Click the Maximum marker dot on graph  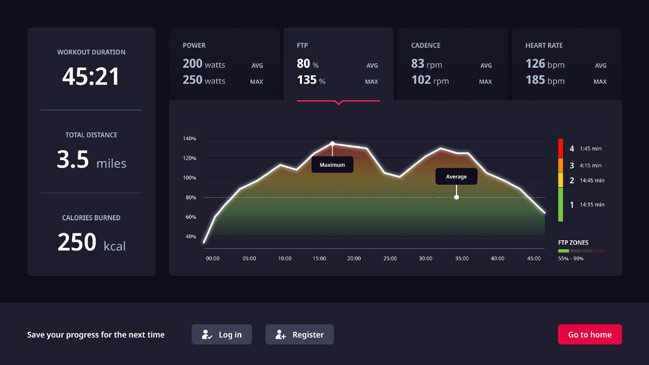(x=332, y=144)
